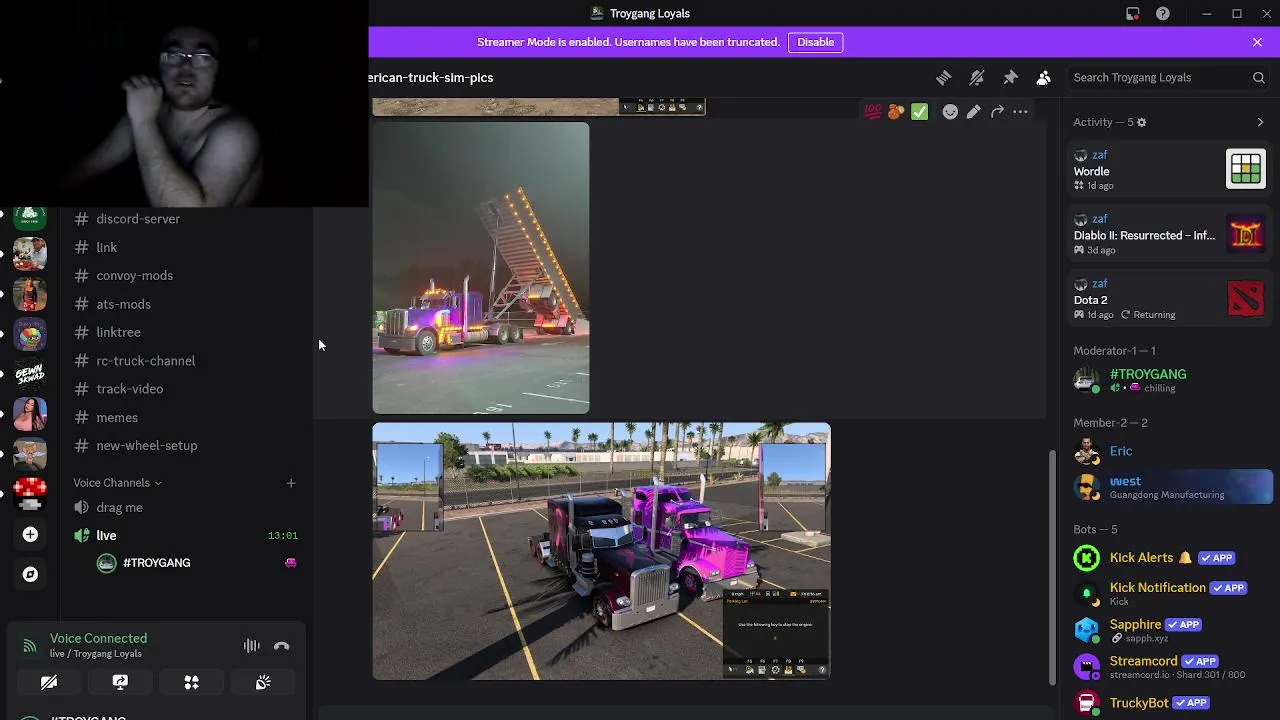
Task: Hide the member list panel
Action: pos(1043,78)
